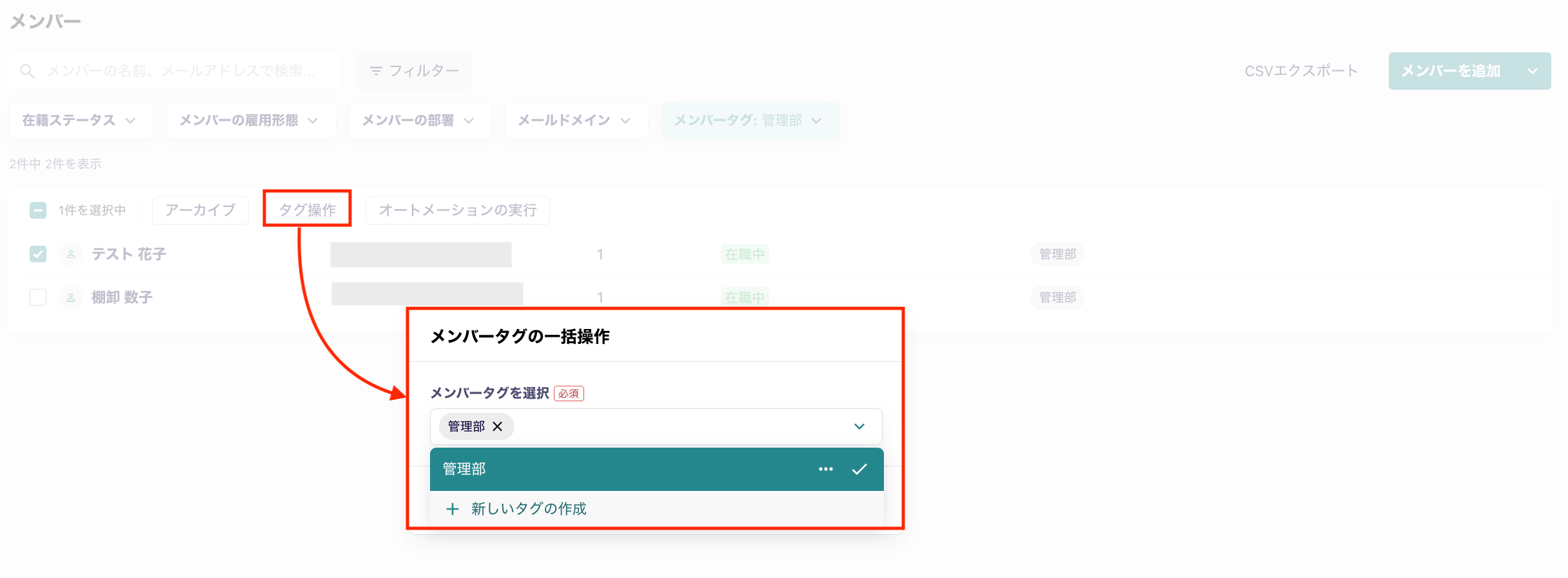Viewport: 1568px width, 578px height.
Task: Click the メンバー page heading
Action: pos(45,21)
